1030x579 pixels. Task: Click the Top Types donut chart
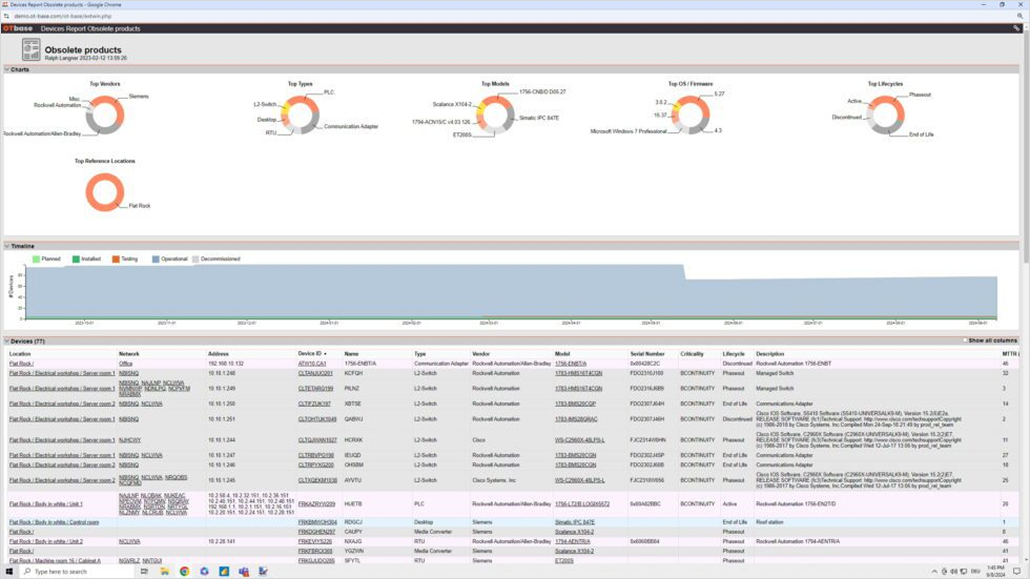point(300,115)
